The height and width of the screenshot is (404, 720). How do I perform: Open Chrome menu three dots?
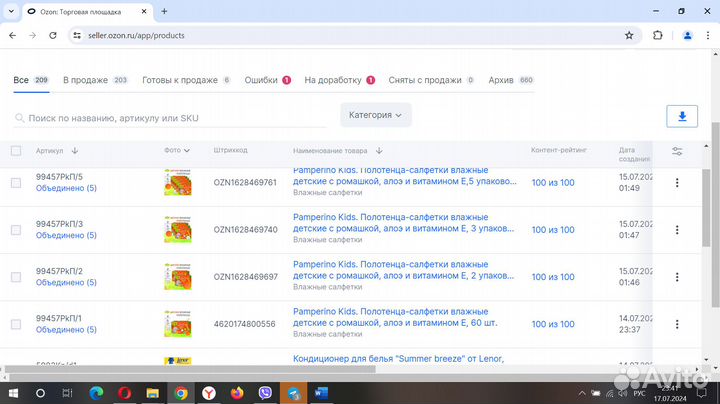pyautogui.click(x=708, y=35)
